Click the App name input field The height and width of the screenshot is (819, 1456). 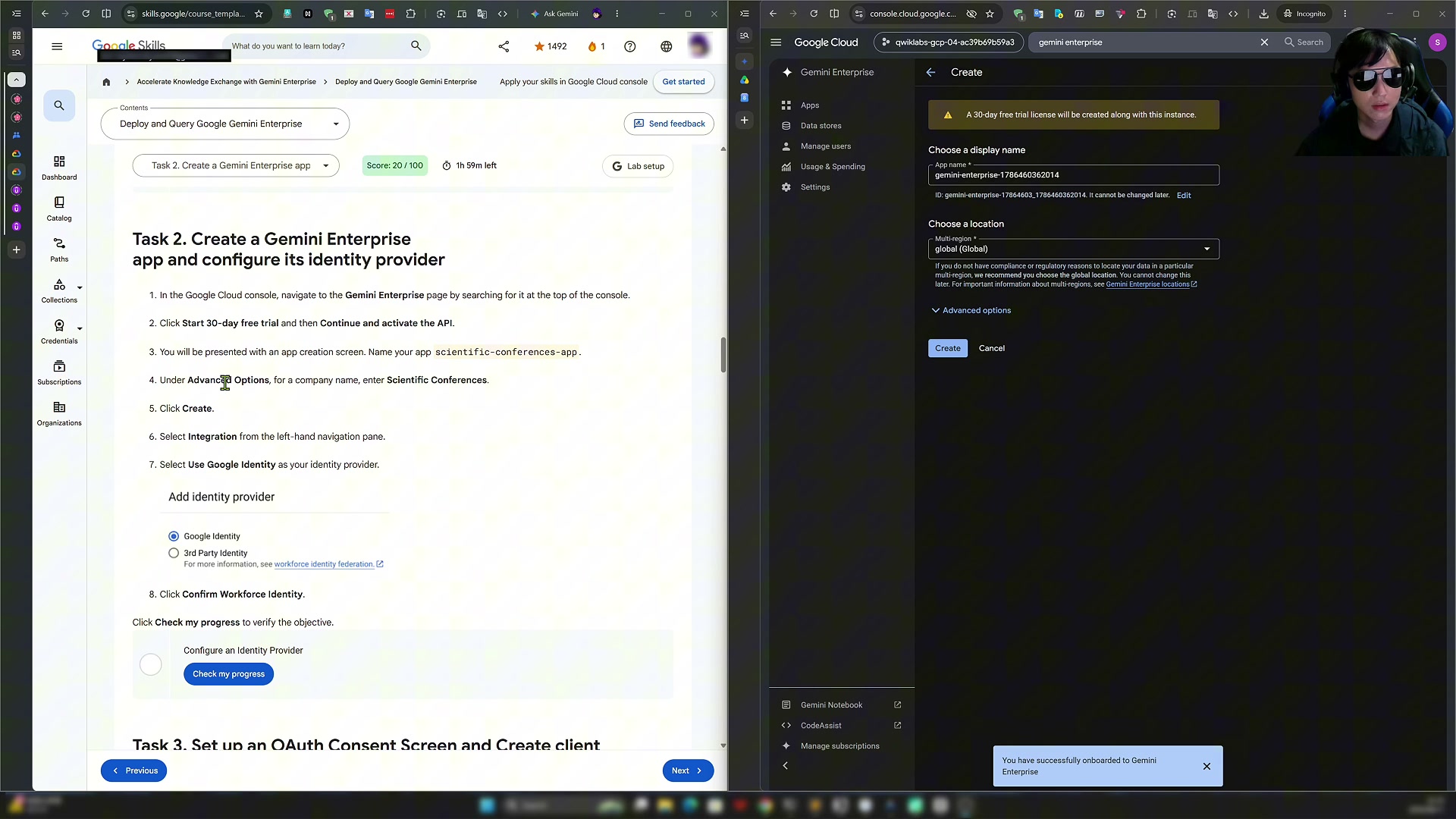pyautogui.click(x=1073, y=175)
